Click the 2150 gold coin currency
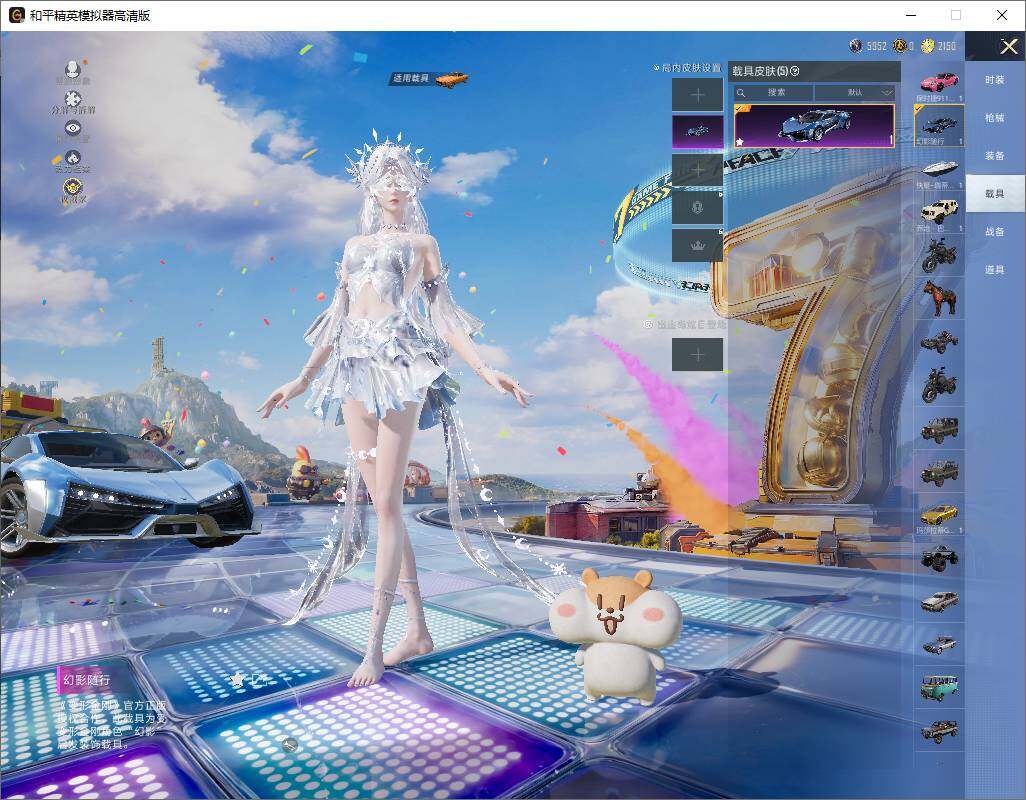1026x800 pixels. tap(927, 46)
